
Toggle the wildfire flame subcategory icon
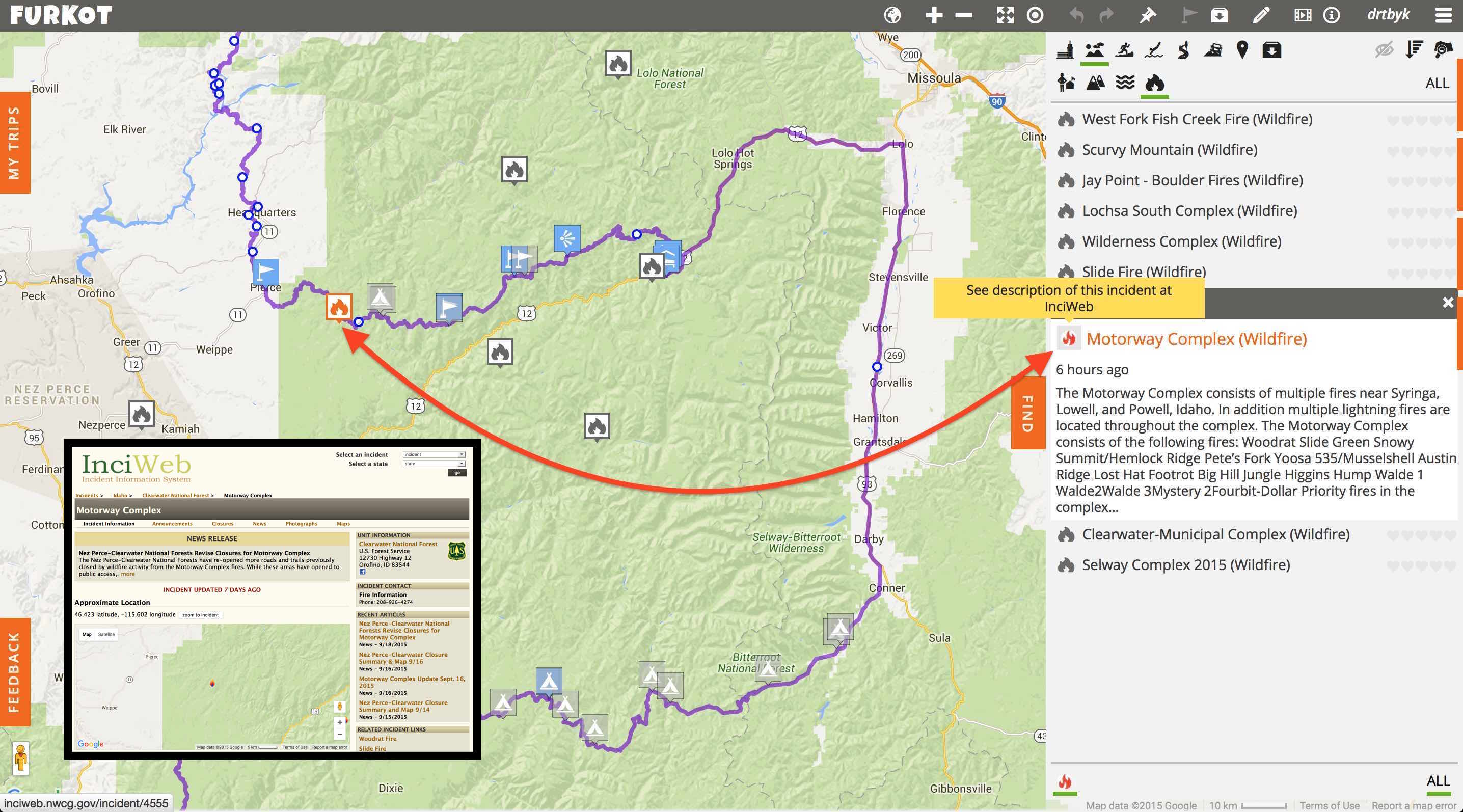point(1155,83)
